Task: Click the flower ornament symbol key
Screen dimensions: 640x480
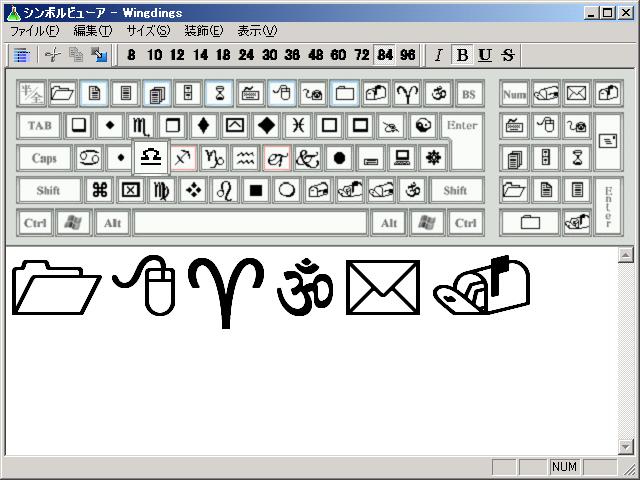Action: (x=433, y=158)
